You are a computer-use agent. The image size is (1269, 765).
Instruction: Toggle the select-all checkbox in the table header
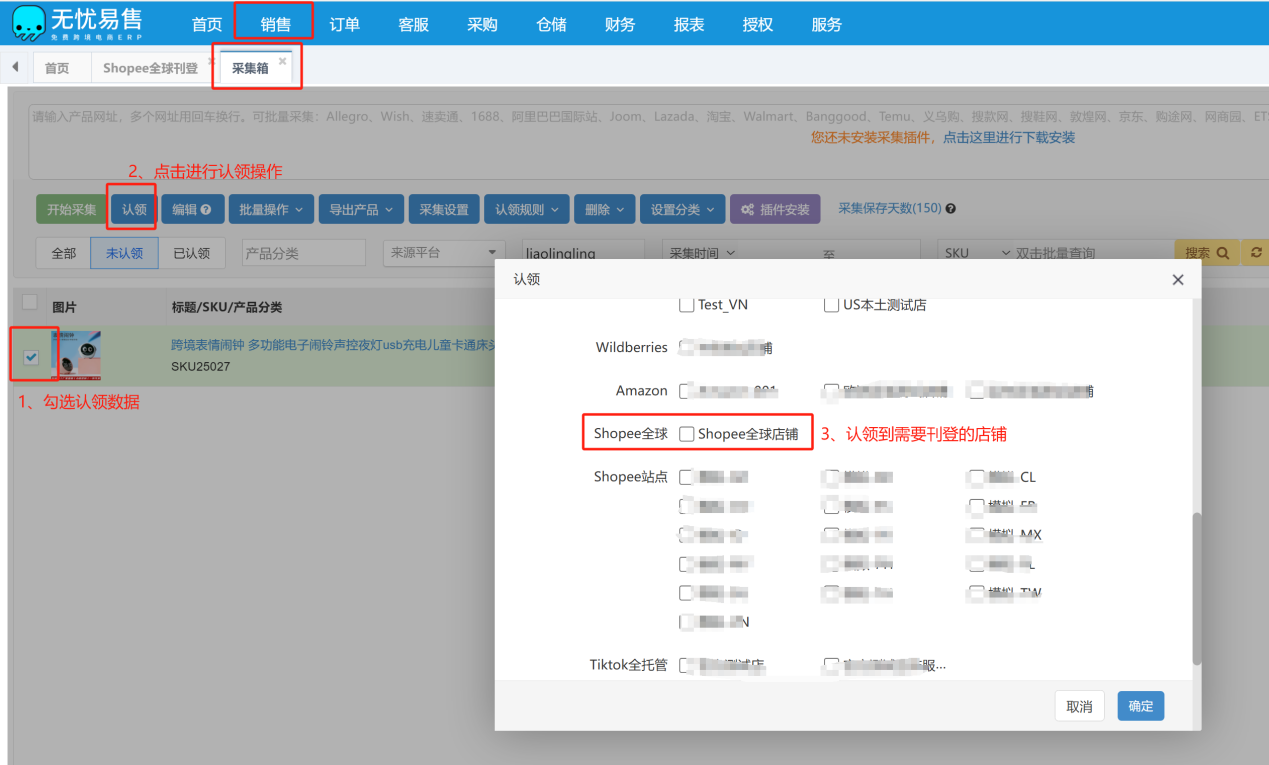coord(30,302)
